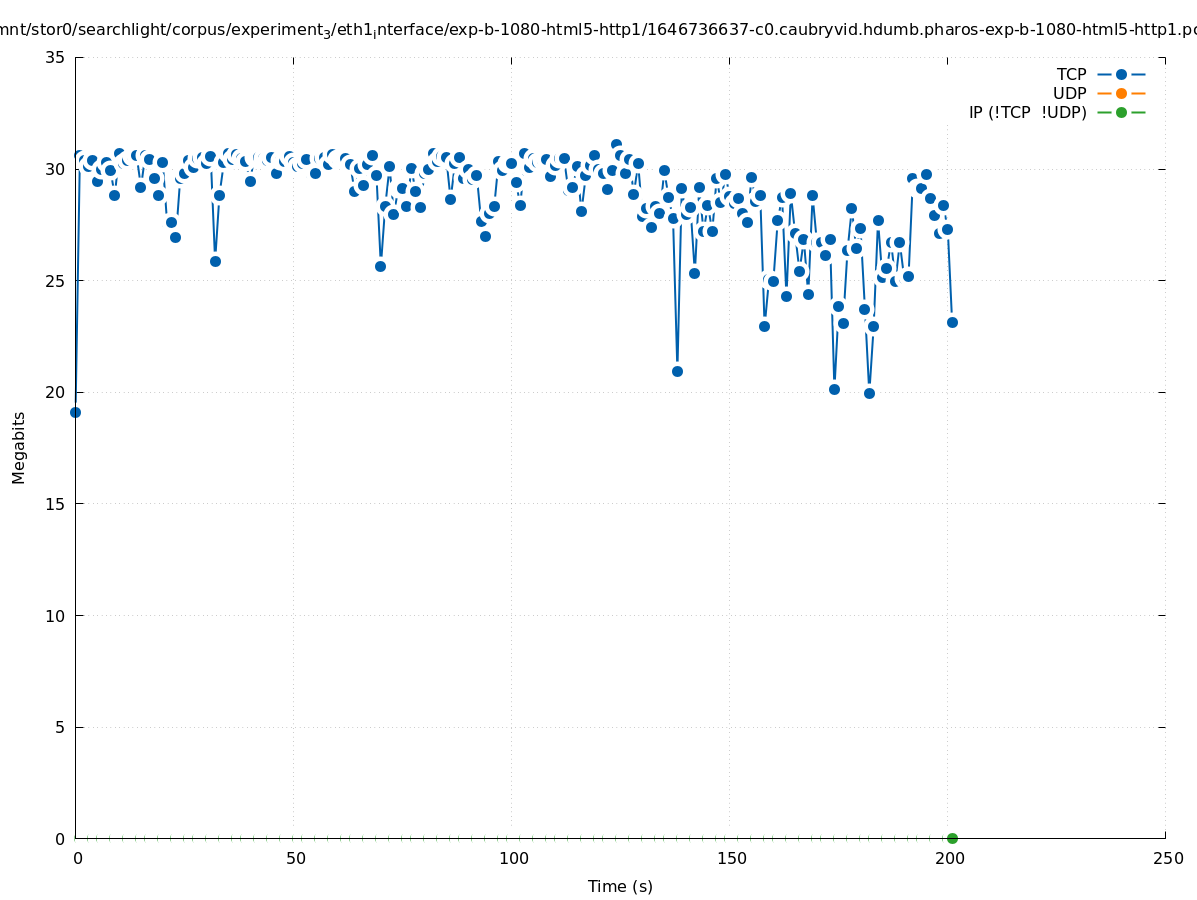Click the 15 tick label on y-axis
The image size is (1197, 900).
point(55,504)
